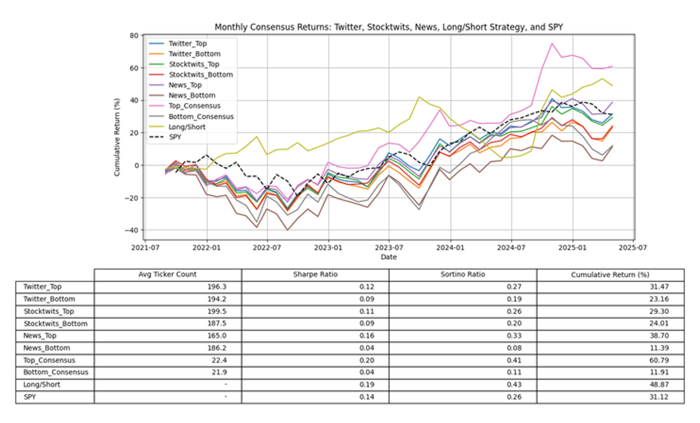
Task: Click the 38.70 cumulative return cell
Action: (610, 336)
